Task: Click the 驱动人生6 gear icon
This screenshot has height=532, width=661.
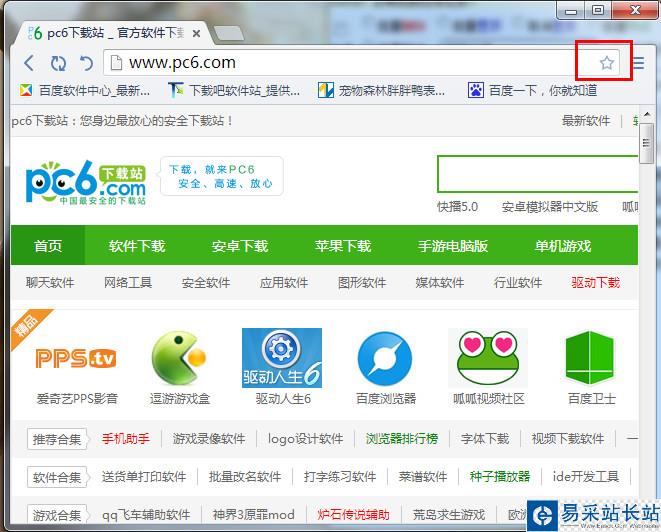Action: (282, 358)
